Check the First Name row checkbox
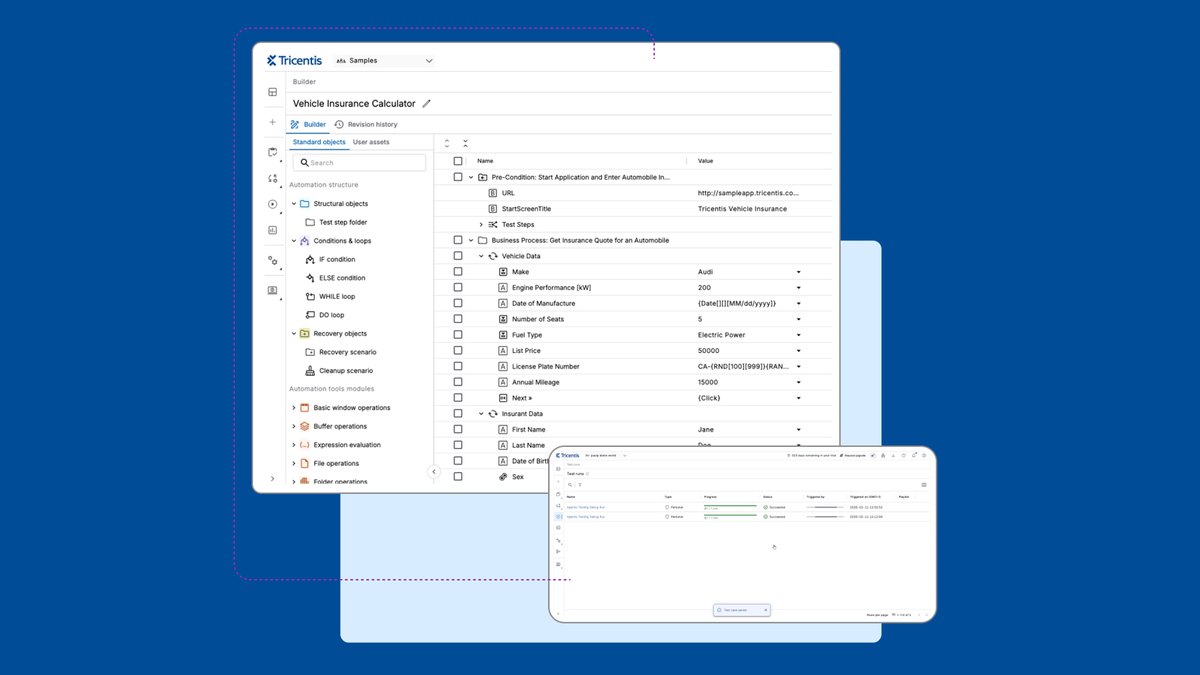Image resolution: width=1200 pixels, height=675 pixels. (x=458, y=429)
